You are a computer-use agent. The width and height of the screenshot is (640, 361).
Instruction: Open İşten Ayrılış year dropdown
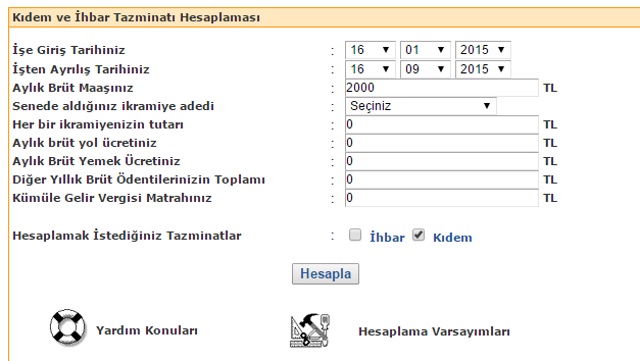483,69
